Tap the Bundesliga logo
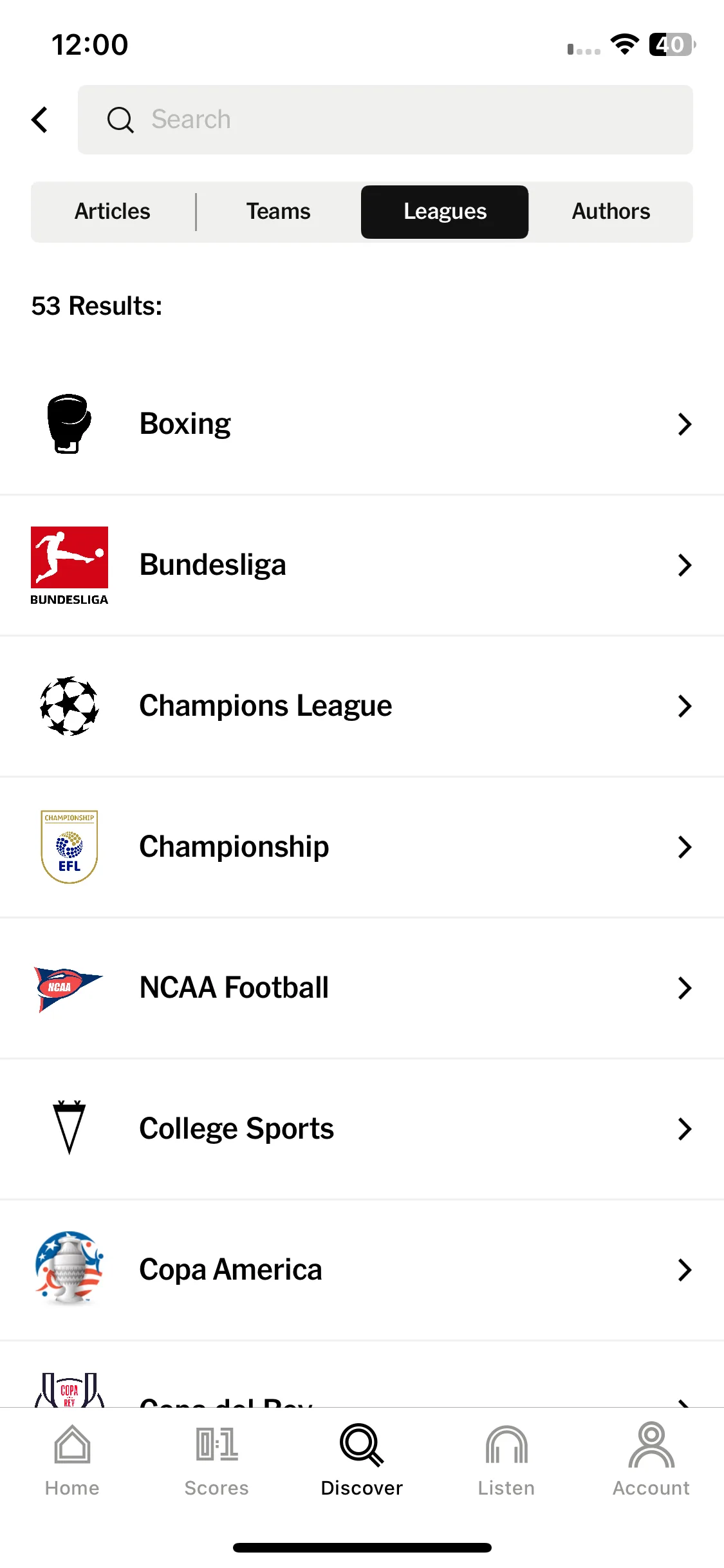This screenshot has height=1568, width=724. [x=70, y=565]
